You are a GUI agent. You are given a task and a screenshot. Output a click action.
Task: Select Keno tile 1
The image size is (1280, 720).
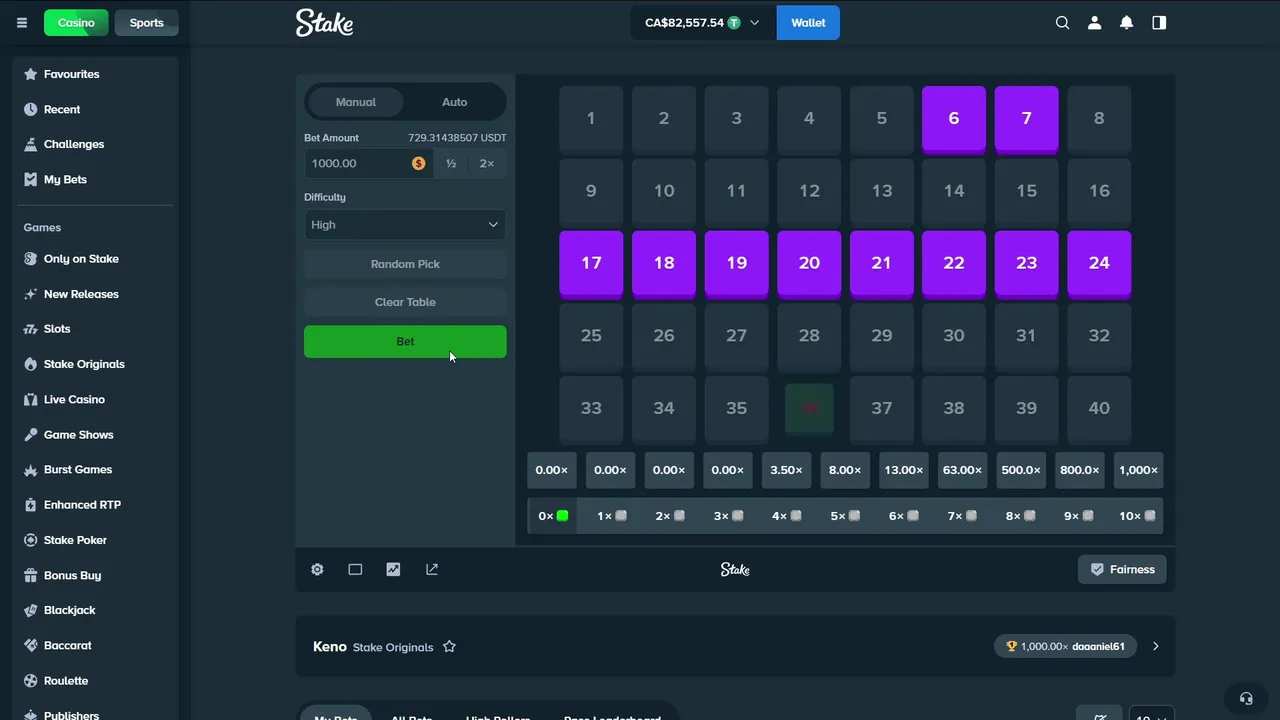(x=591, y=119)
